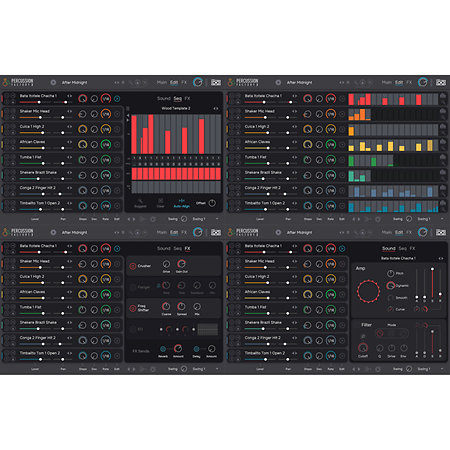Click the Crusher Gain Out knob
This screenshot has width=450, height=450.
[181, 264]
